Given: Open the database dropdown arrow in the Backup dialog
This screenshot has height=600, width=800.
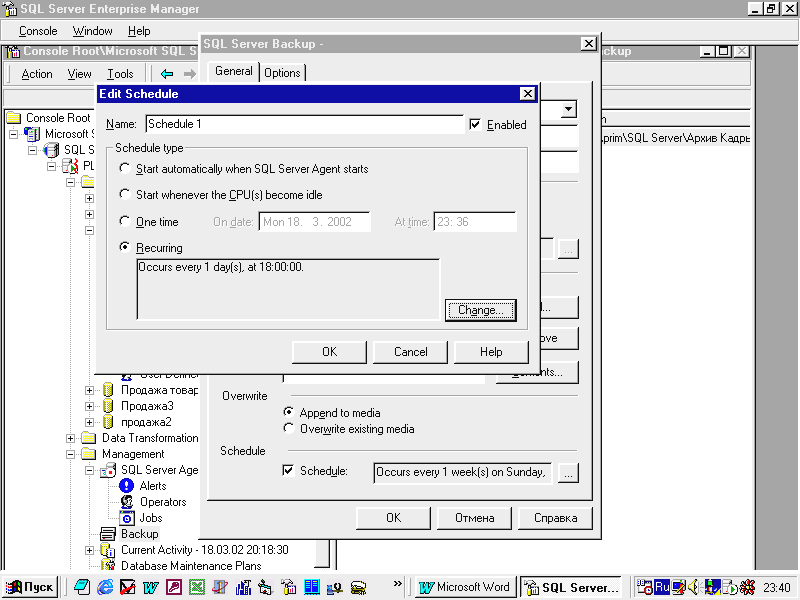Looking at the screenshot, I should tap(568, 109).
